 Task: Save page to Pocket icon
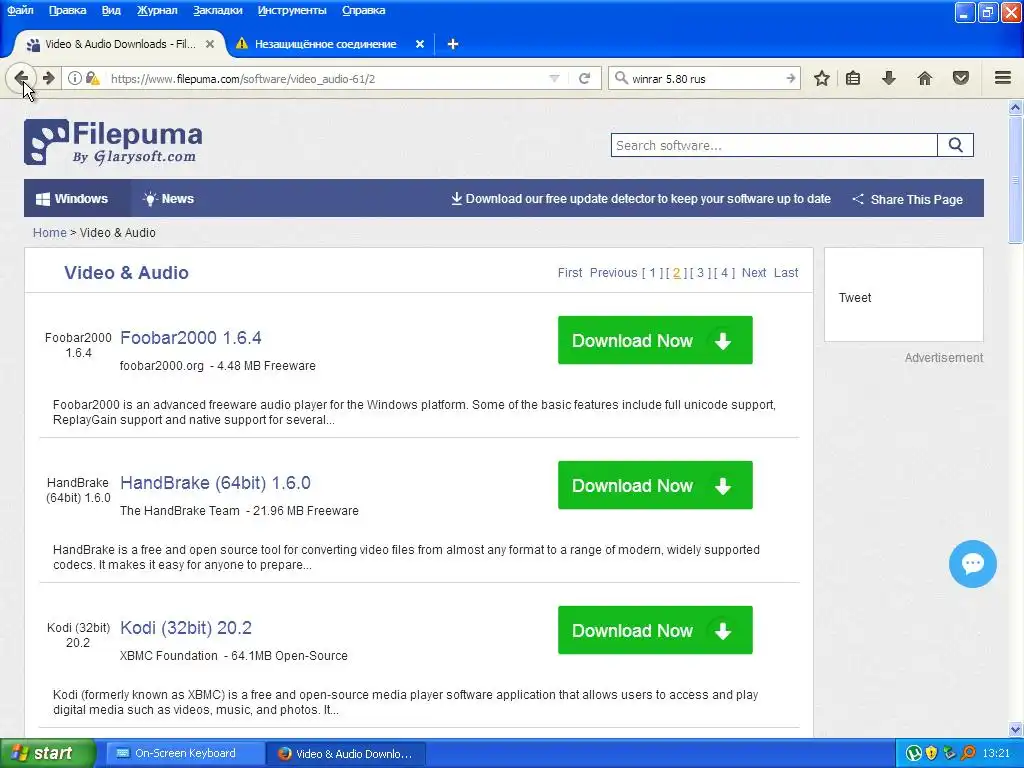click(x=961, y=78)
